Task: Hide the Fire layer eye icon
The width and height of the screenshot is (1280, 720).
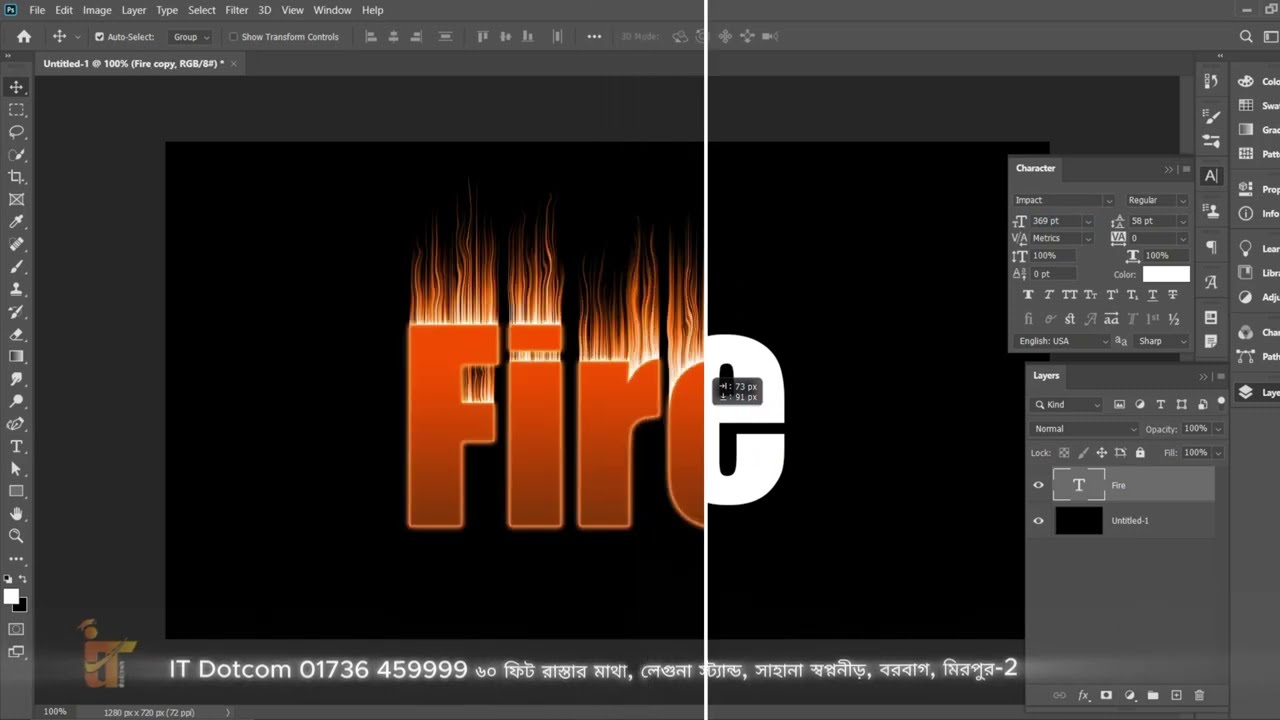Action: coord(1038,485)
